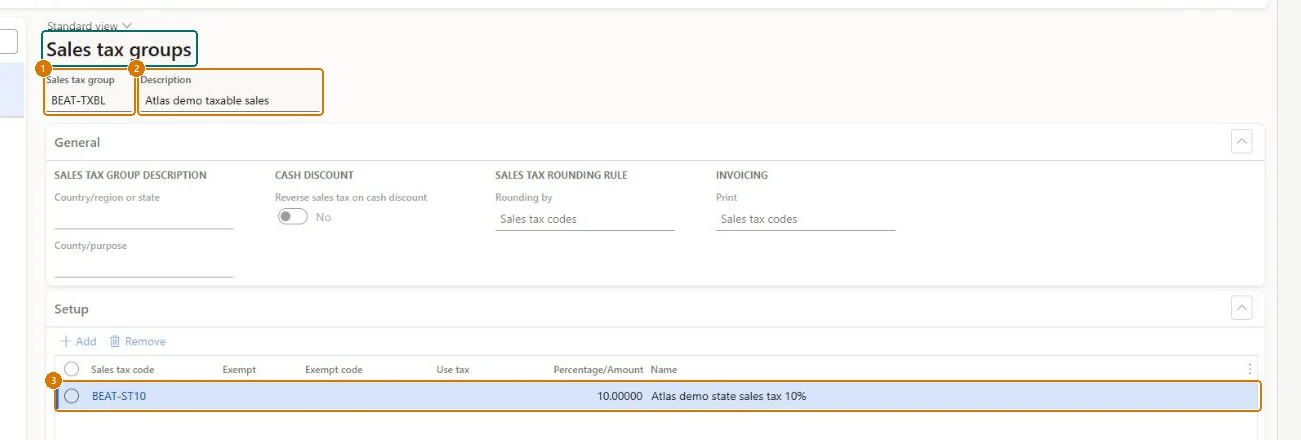Image resolution: width=1301 pixels, height=440 pixels.
Task: Edit the Sales tax group field BEAT-TXBL
Action: [x=90, y=100]
